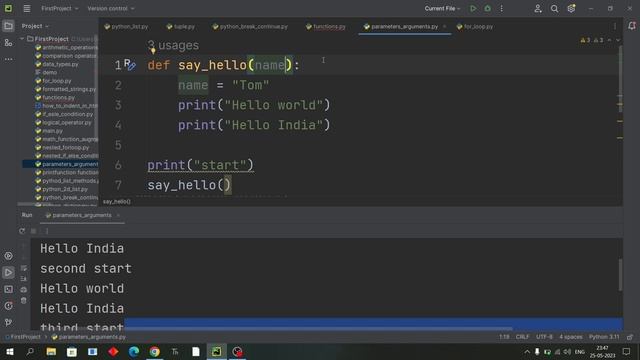Viewport: 640px width, 360px height.
Task: Click the weak warnings count indicator
Action: pos(598,40)
